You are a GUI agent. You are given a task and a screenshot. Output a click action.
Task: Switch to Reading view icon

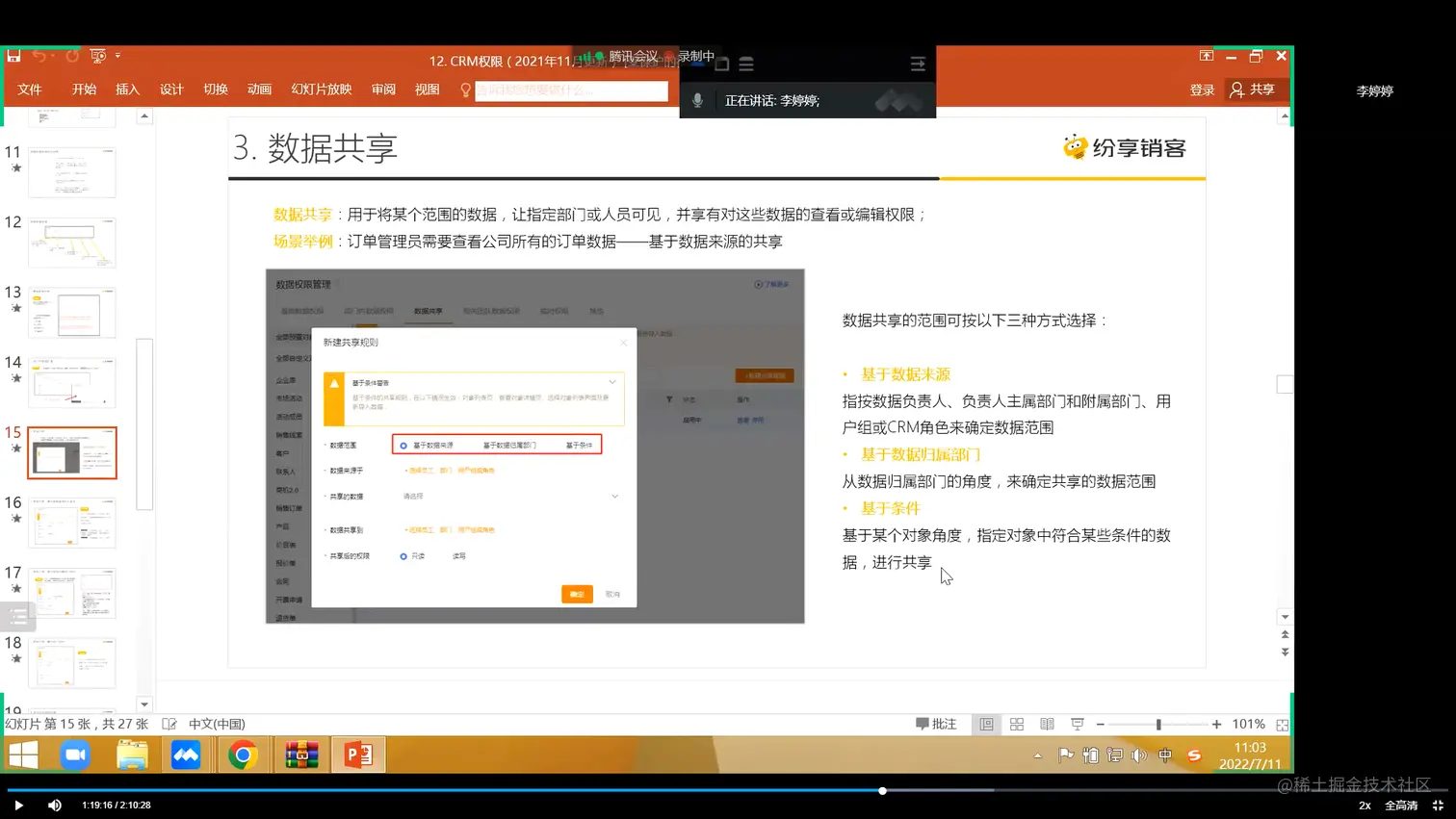pyautogui.click(x=1047, y=724)
